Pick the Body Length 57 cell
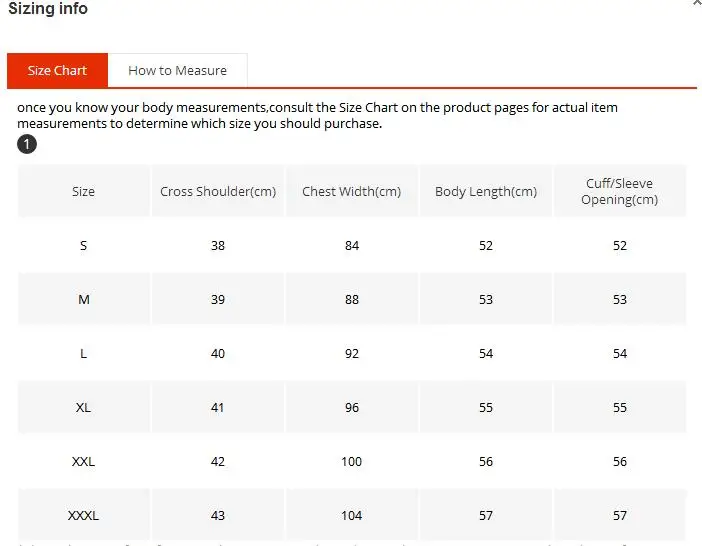The height and width of the screenshot is (546, 702). point(486,515)
